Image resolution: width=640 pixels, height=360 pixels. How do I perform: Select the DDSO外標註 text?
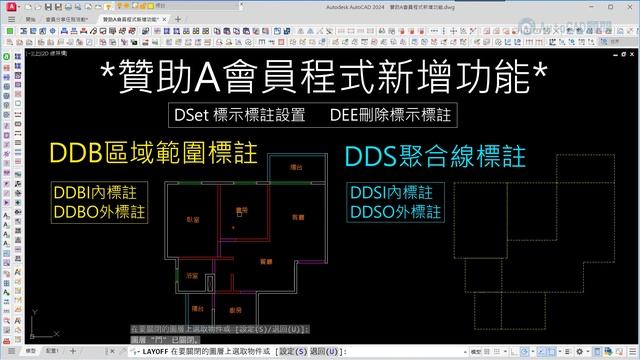point(396,212)
